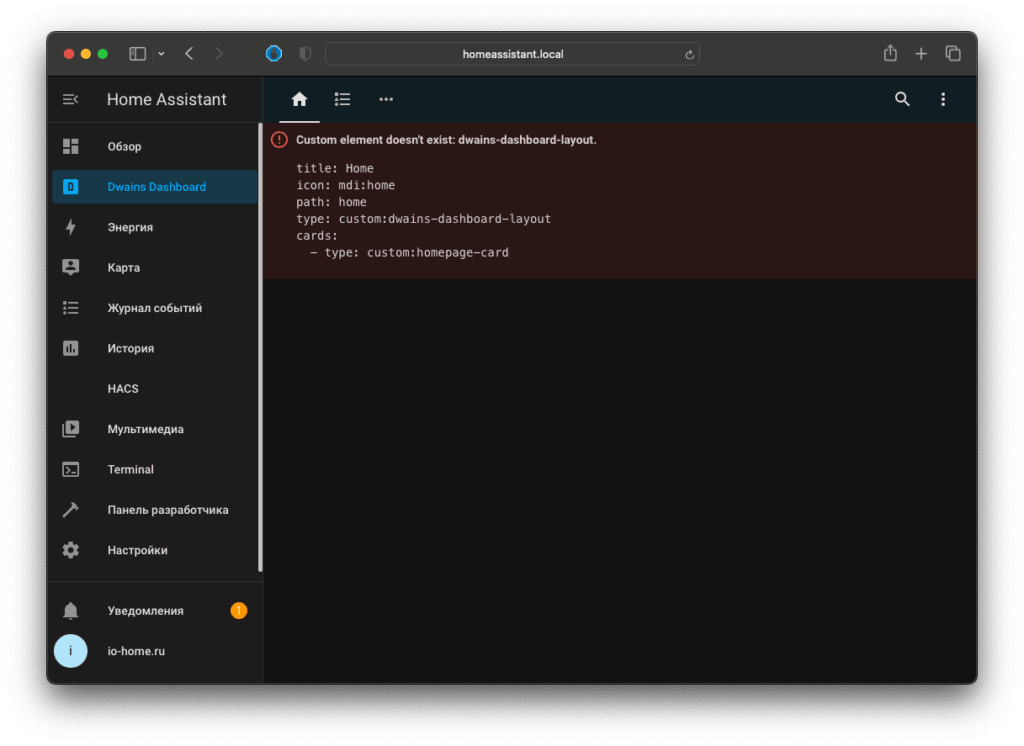Open the История chart icon
The width and height of the screenshot is (1024, 746).
pyautogui.click(x=71, y=348)
